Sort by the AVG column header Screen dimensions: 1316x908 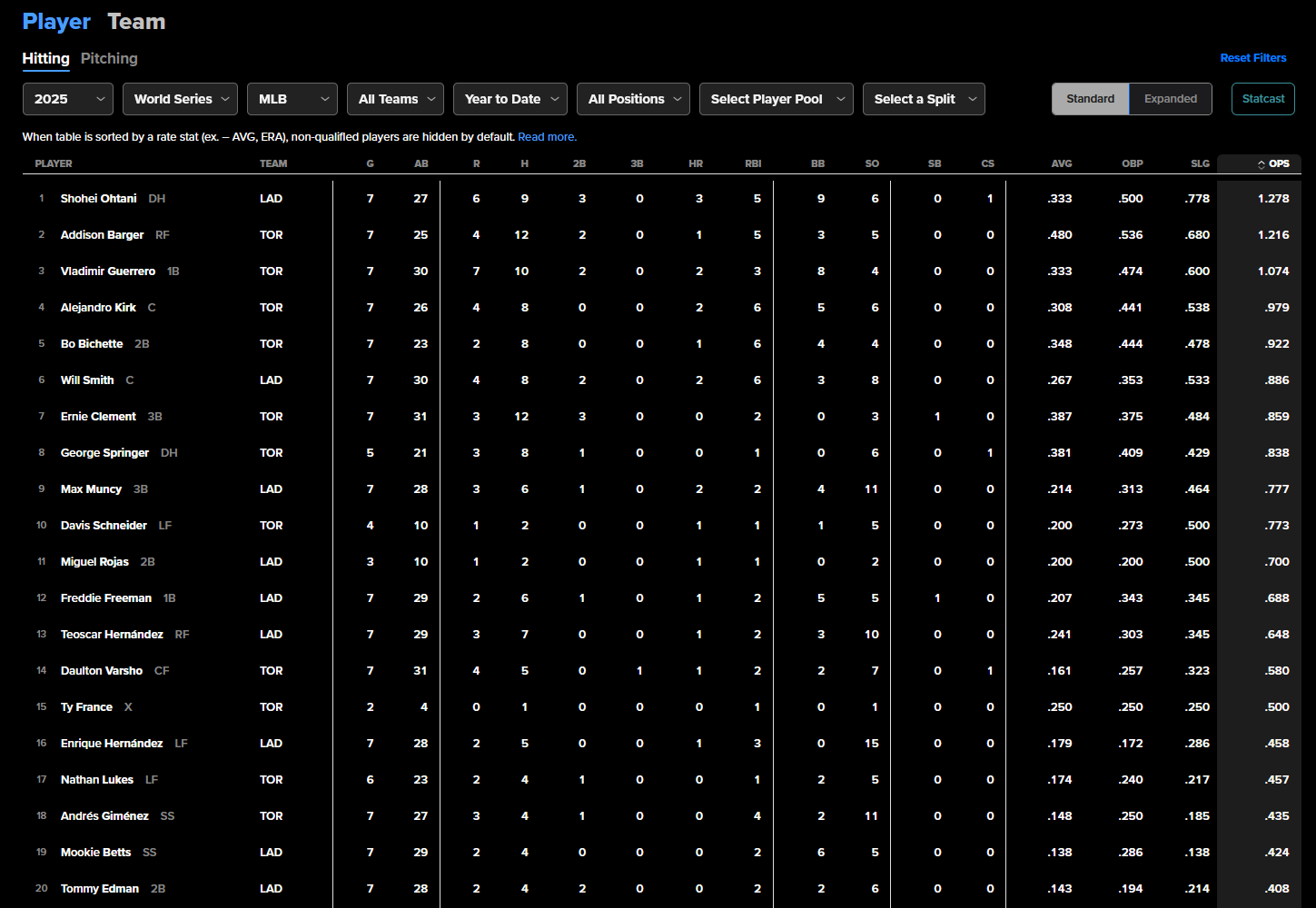coord(1062,164)
